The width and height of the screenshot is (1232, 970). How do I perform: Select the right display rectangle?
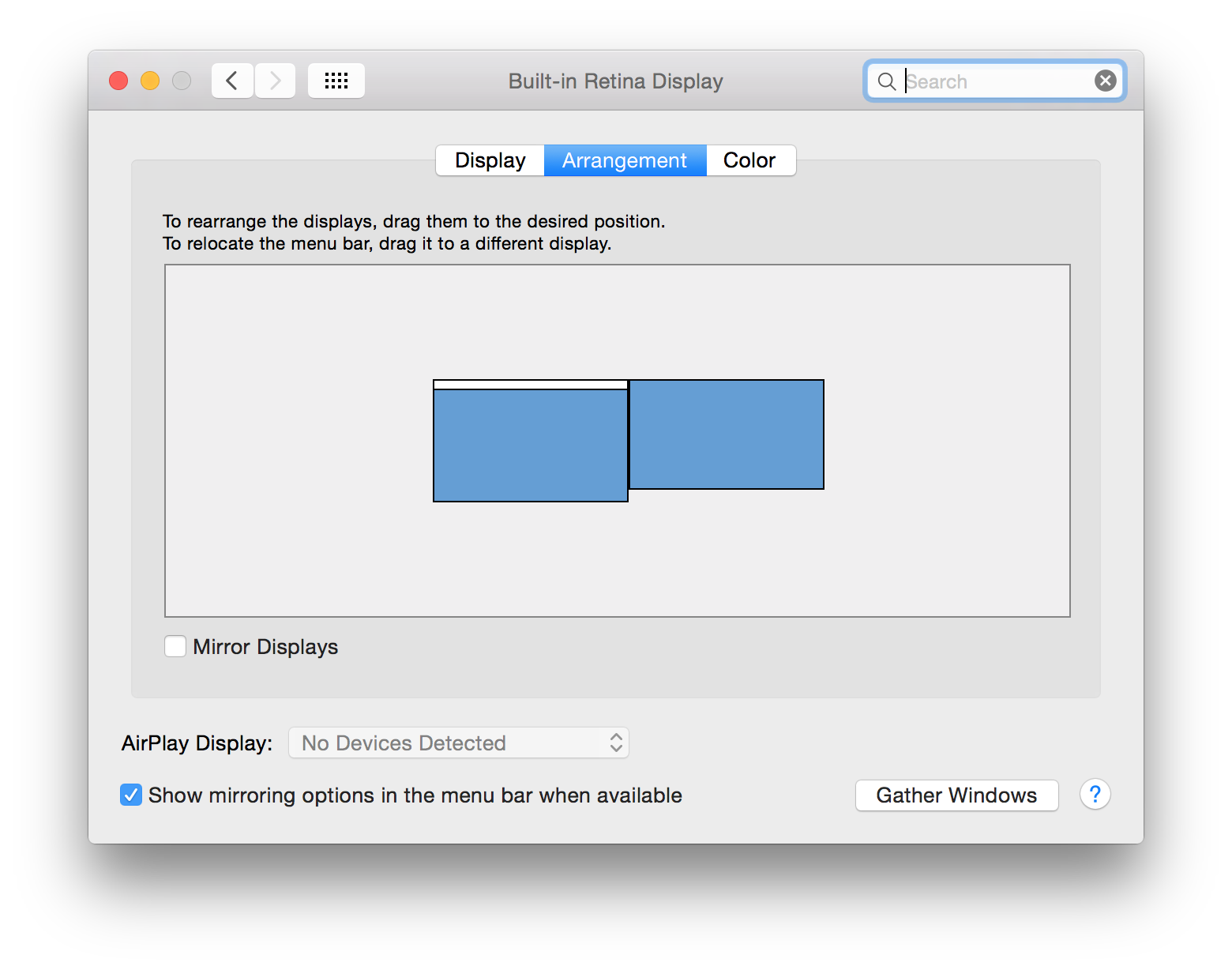click(x=727, y=434)
